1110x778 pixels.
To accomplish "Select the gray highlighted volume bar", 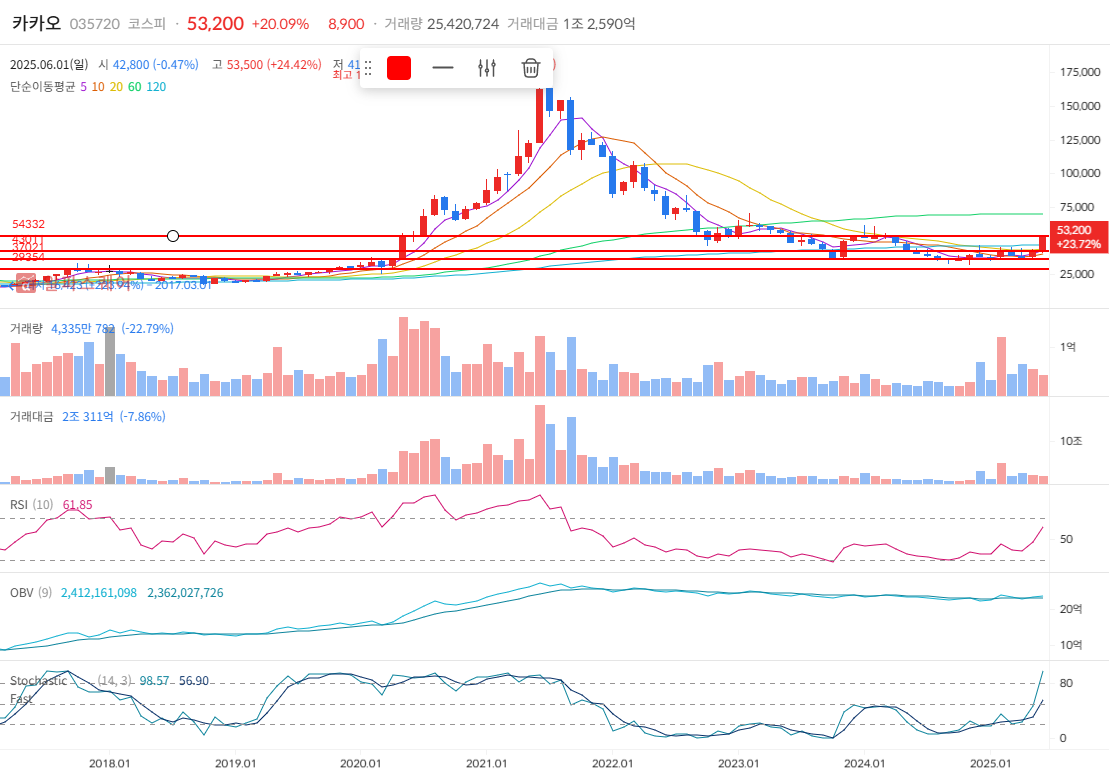I will point(110,362).
